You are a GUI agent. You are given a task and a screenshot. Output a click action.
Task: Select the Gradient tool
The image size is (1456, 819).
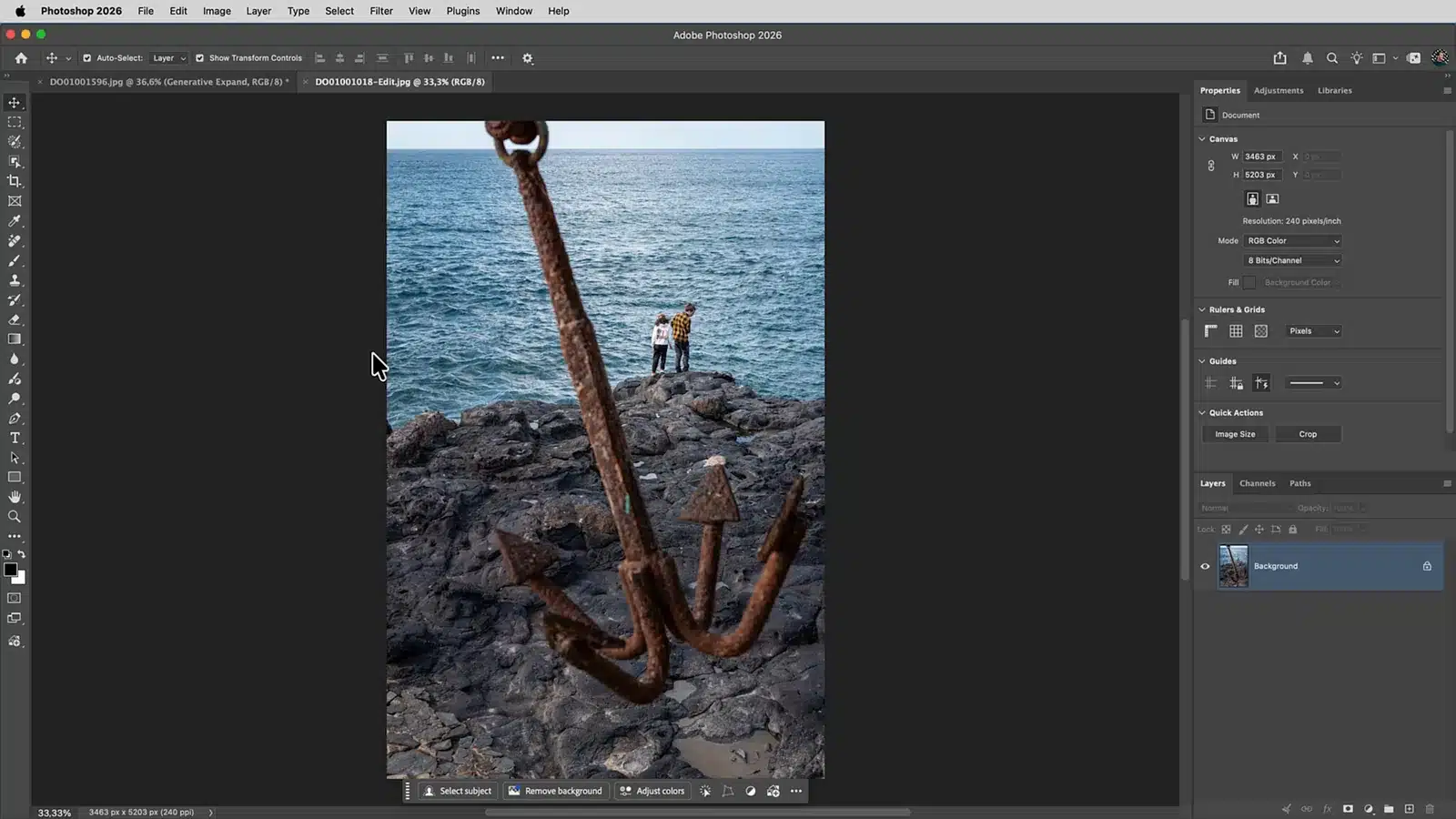point(15,339)
